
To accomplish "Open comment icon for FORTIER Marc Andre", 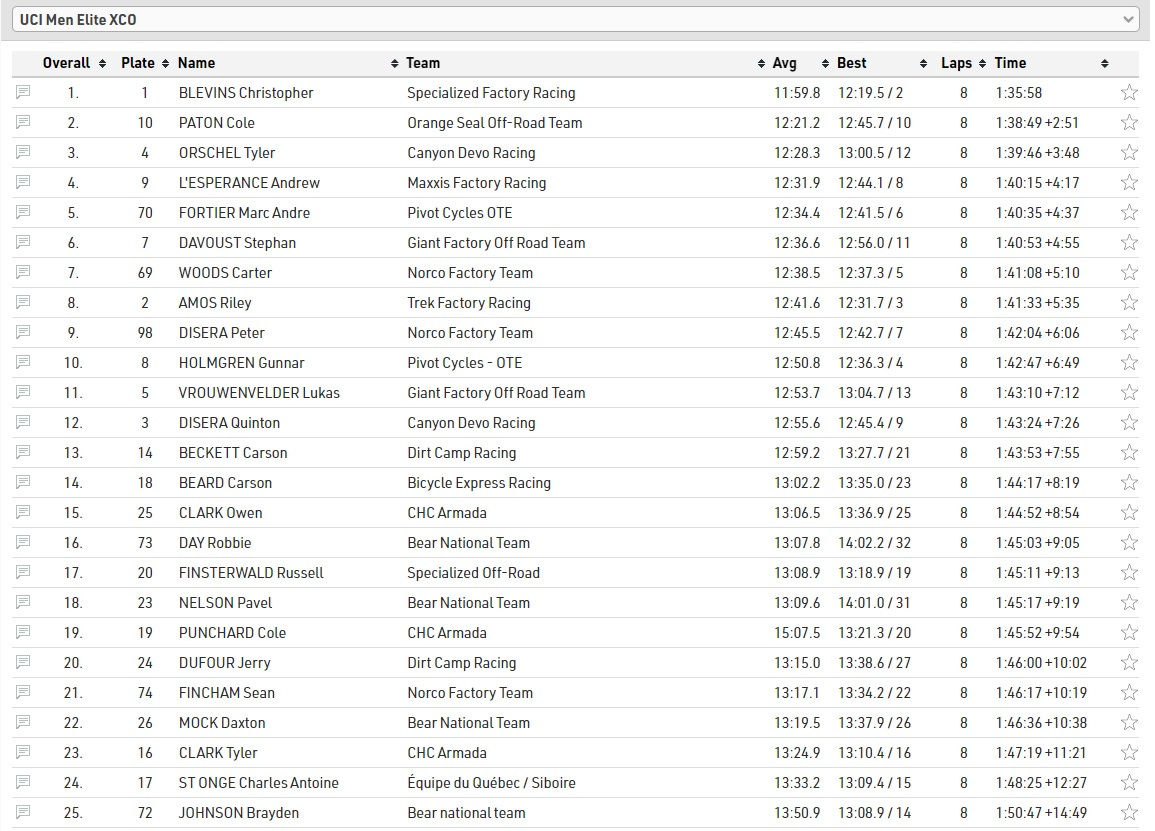I will point(24,212).
